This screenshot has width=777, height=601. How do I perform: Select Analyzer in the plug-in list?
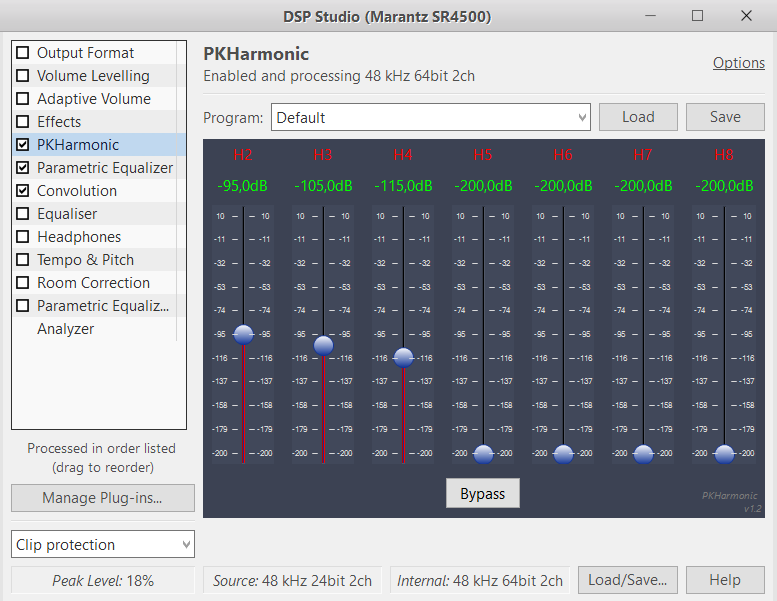(65, 329)
